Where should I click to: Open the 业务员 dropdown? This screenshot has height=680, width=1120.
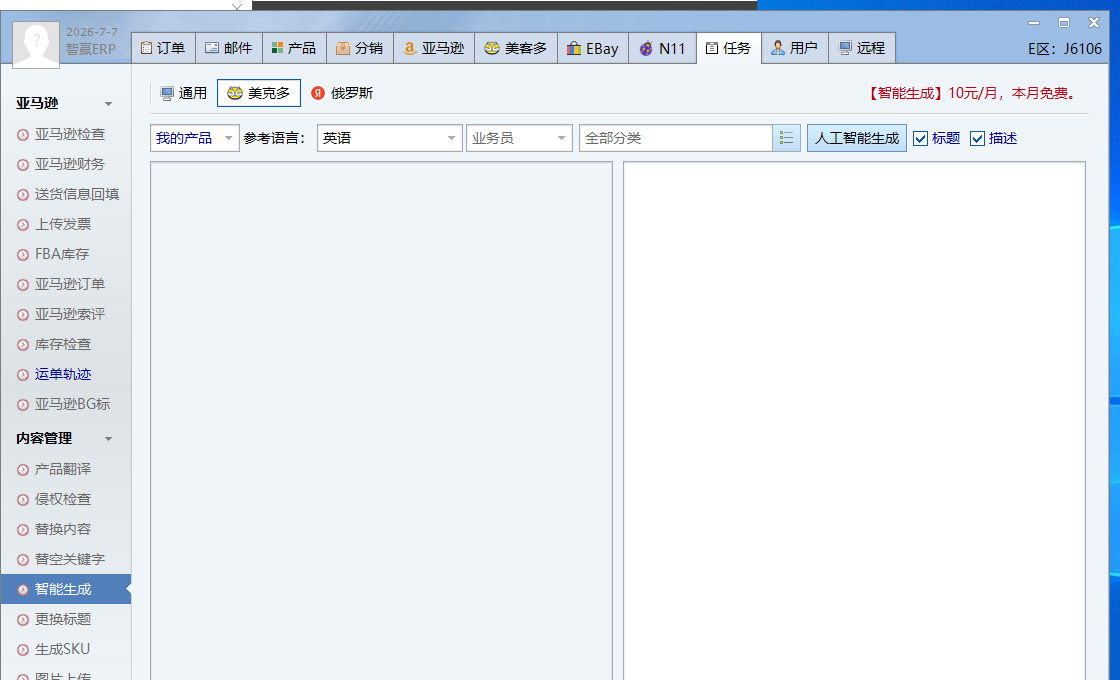pyautogui.click(x=519, y=138)
